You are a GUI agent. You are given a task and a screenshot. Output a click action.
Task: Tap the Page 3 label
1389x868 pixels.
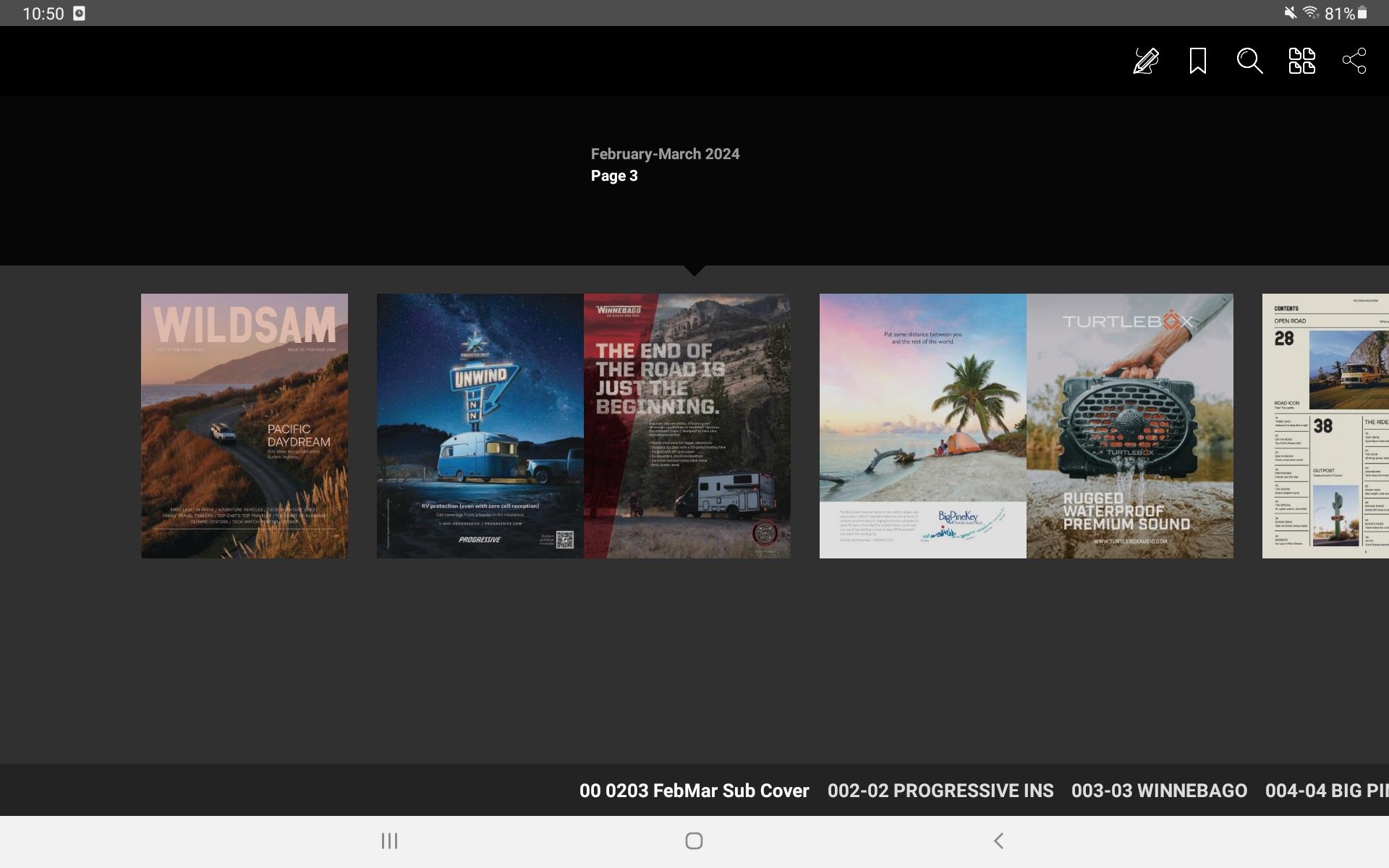click(614, 176)
